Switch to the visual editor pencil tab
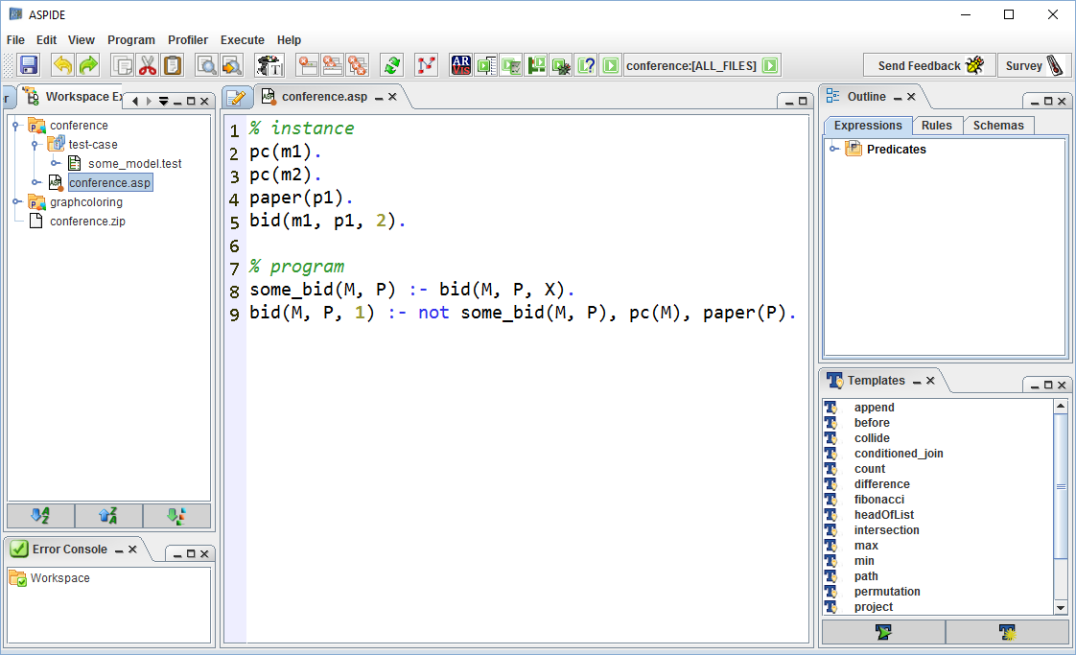 click(x=237, y=97)
